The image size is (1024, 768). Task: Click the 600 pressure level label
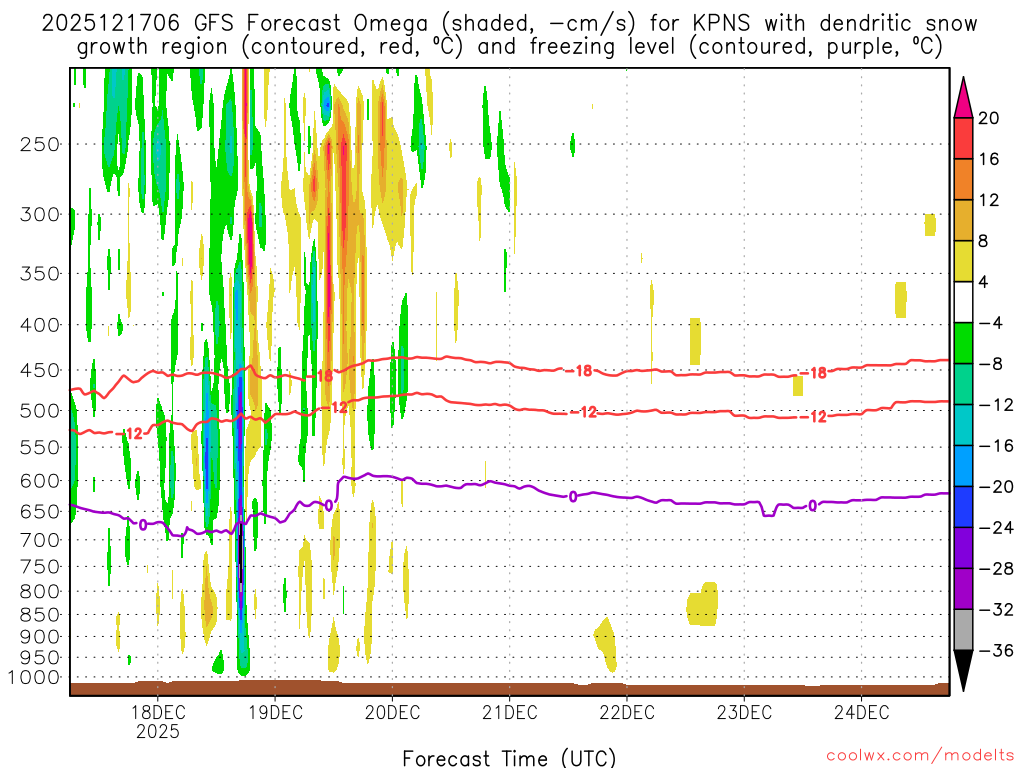(x=40, y=481)
